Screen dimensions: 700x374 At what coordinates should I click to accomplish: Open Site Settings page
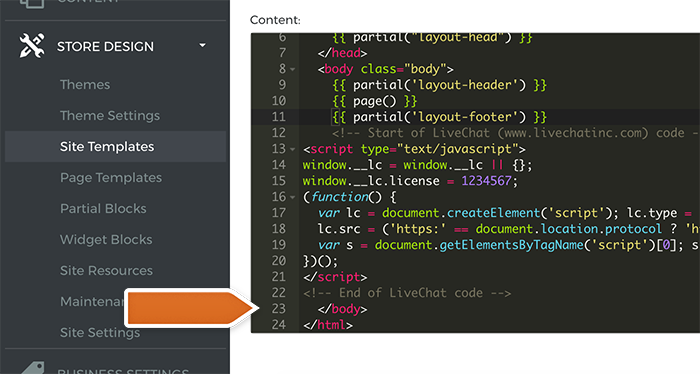coord(100,332)
